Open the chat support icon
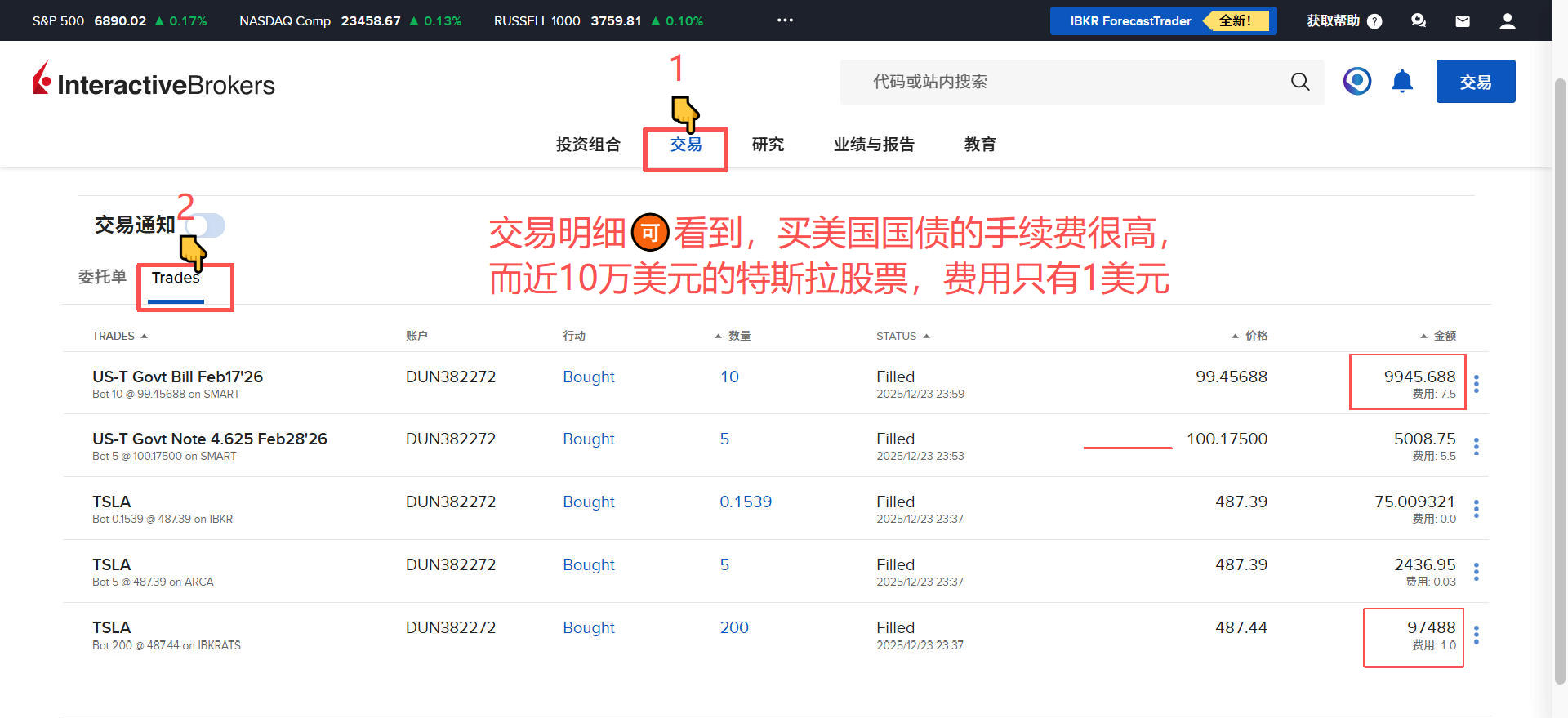 point(1418,21)
